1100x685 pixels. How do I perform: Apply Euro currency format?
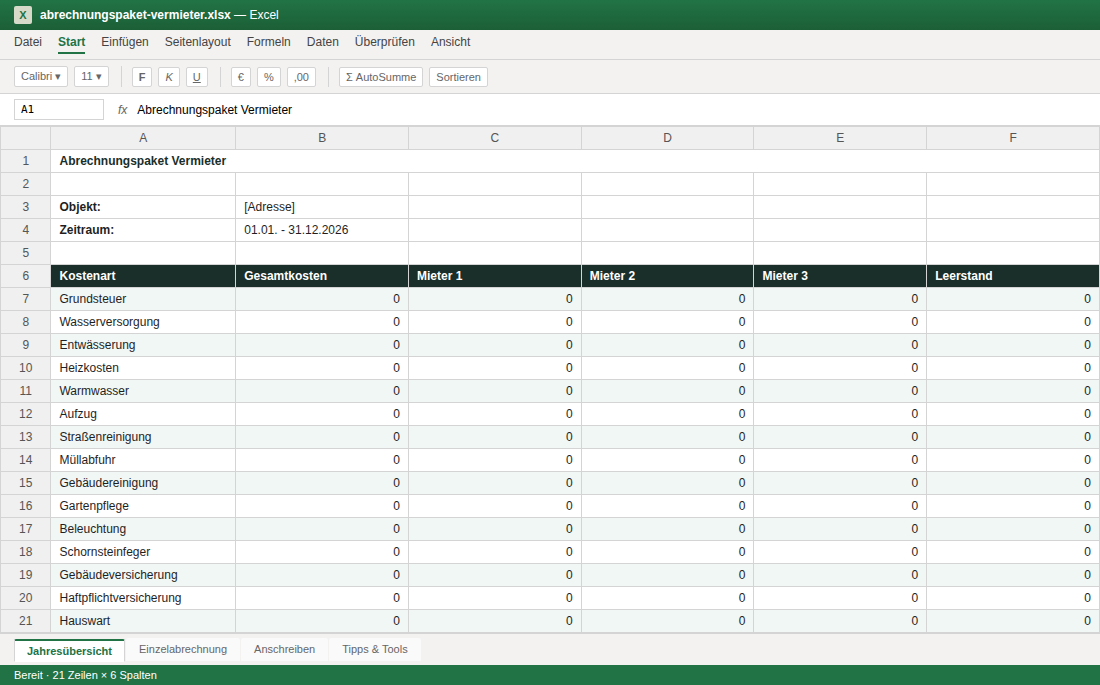[x=241, y=77]
